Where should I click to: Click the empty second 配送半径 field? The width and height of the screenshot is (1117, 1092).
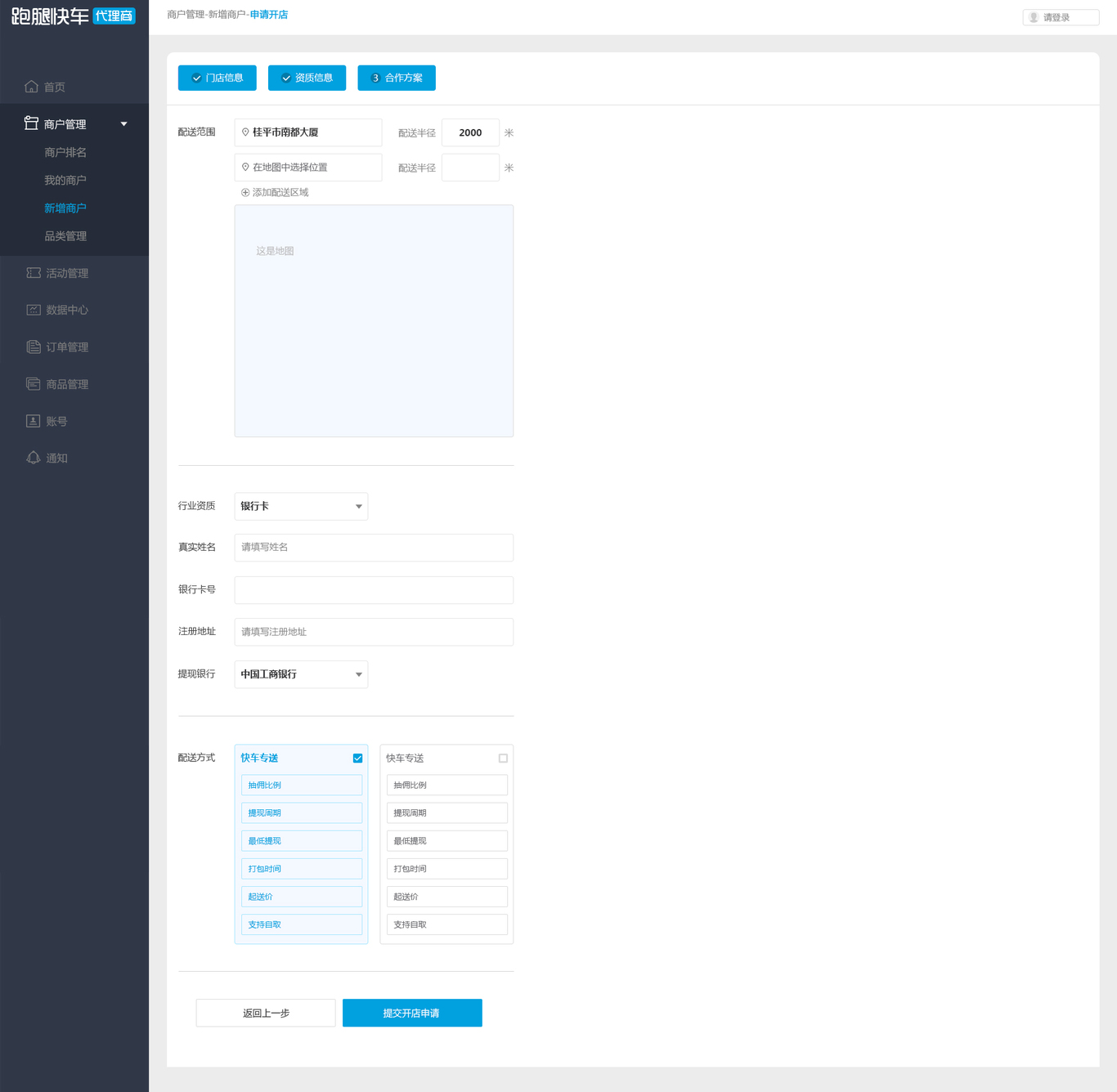470,168
